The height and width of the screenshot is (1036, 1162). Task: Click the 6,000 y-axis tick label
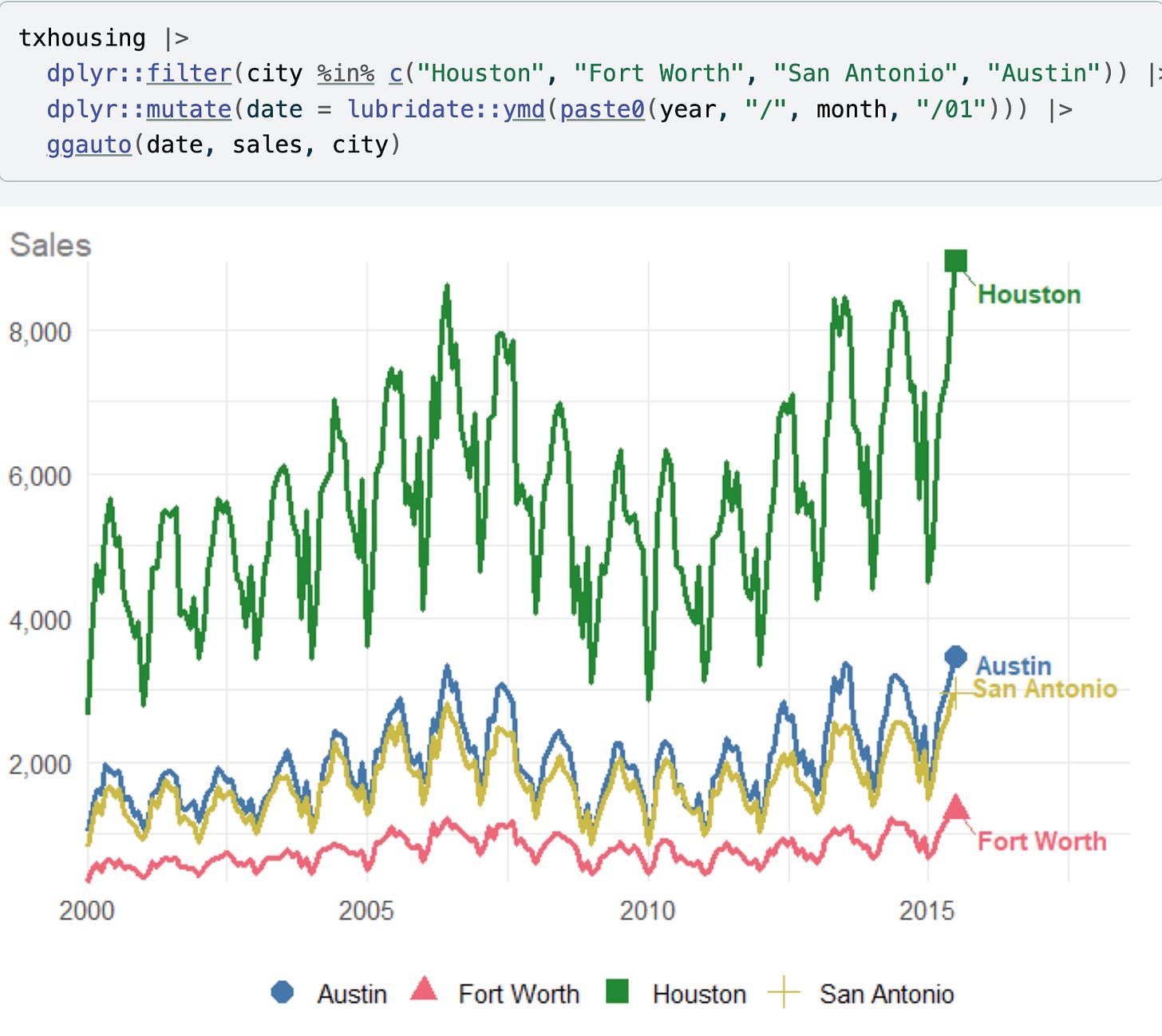[40, 476]
